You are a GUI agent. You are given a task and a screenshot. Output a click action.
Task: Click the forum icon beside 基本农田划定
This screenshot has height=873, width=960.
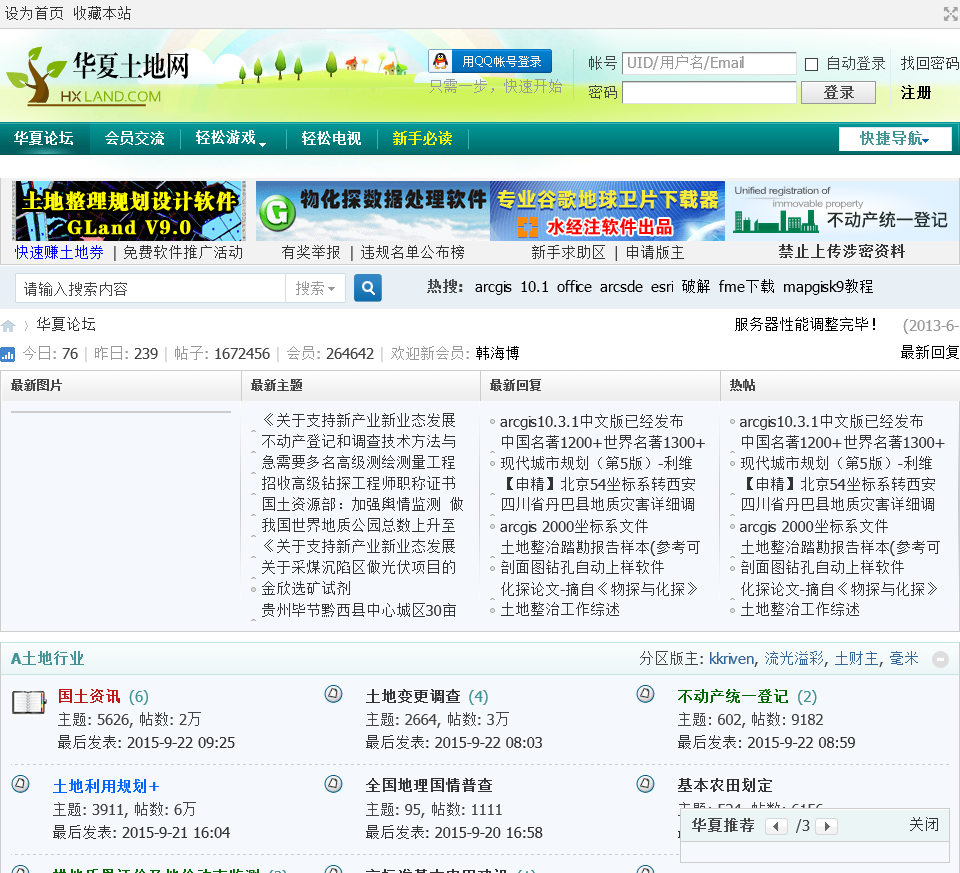pyautogui.click(x=645, y=784)
